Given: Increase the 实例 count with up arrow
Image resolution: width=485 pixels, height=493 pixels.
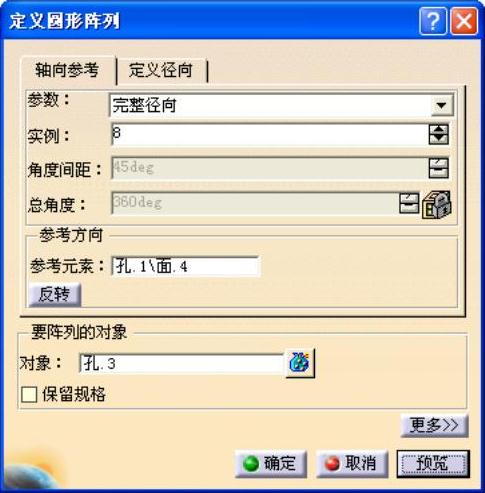Looking at the screenshot, I should (x=439, y=129).
